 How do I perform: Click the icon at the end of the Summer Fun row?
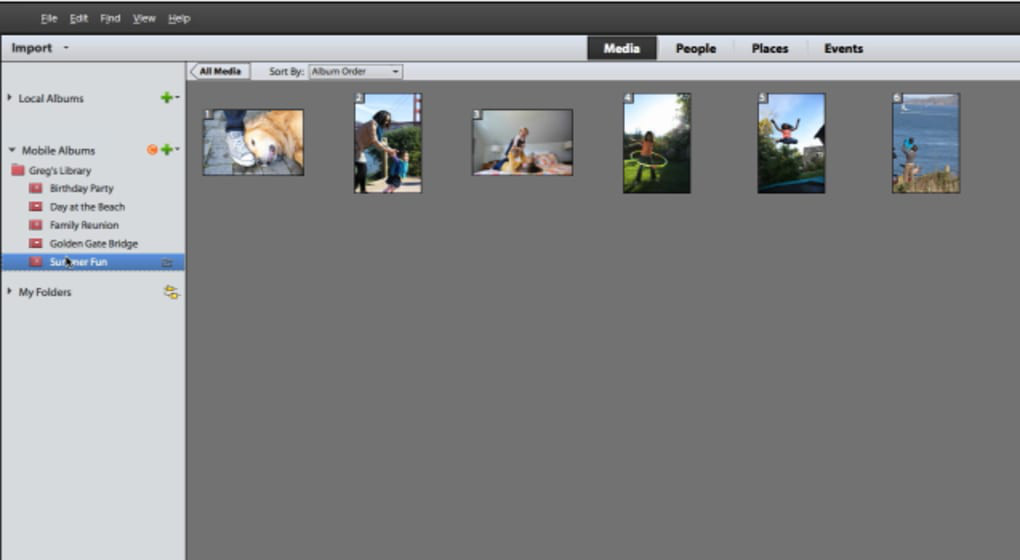click(167, 263)
